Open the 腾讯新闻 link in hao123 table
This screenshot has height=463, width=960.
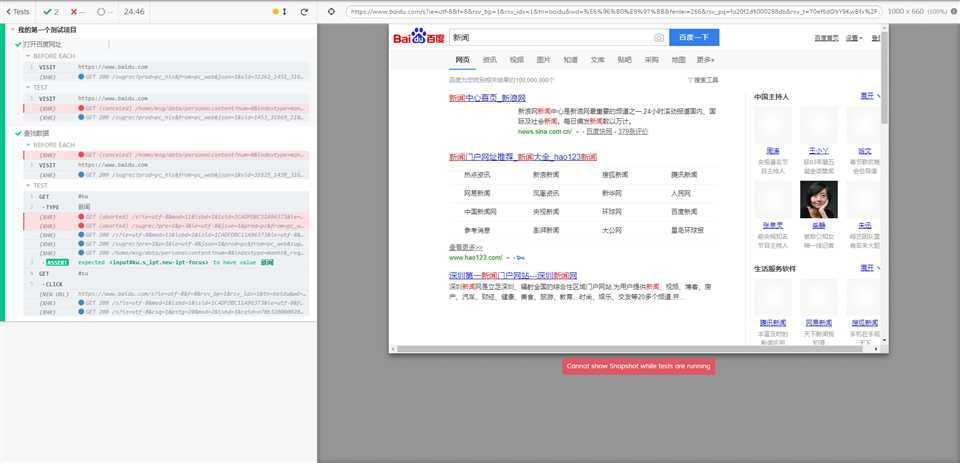coord(684,175)
